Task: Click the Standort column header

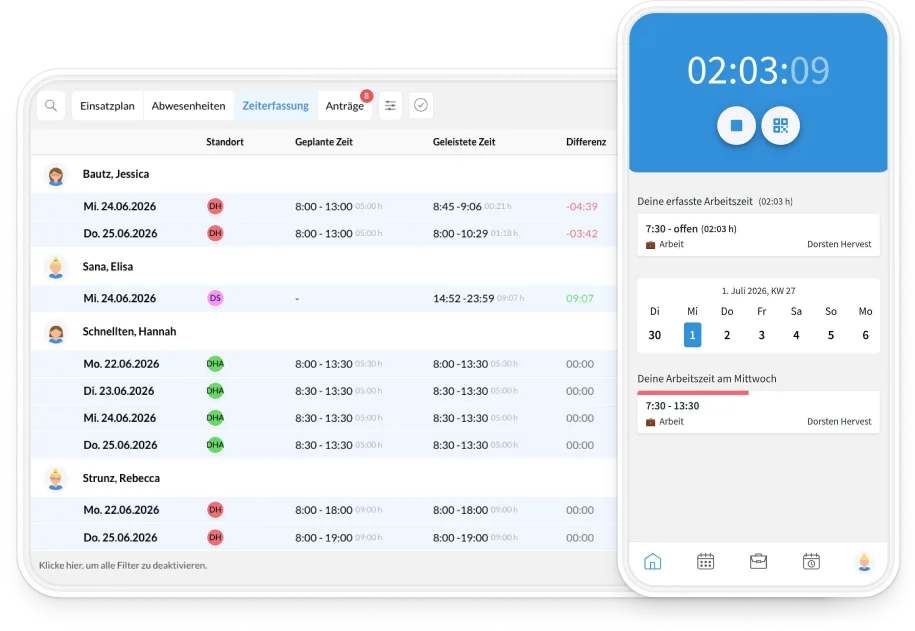Action: tap(225, 142)
